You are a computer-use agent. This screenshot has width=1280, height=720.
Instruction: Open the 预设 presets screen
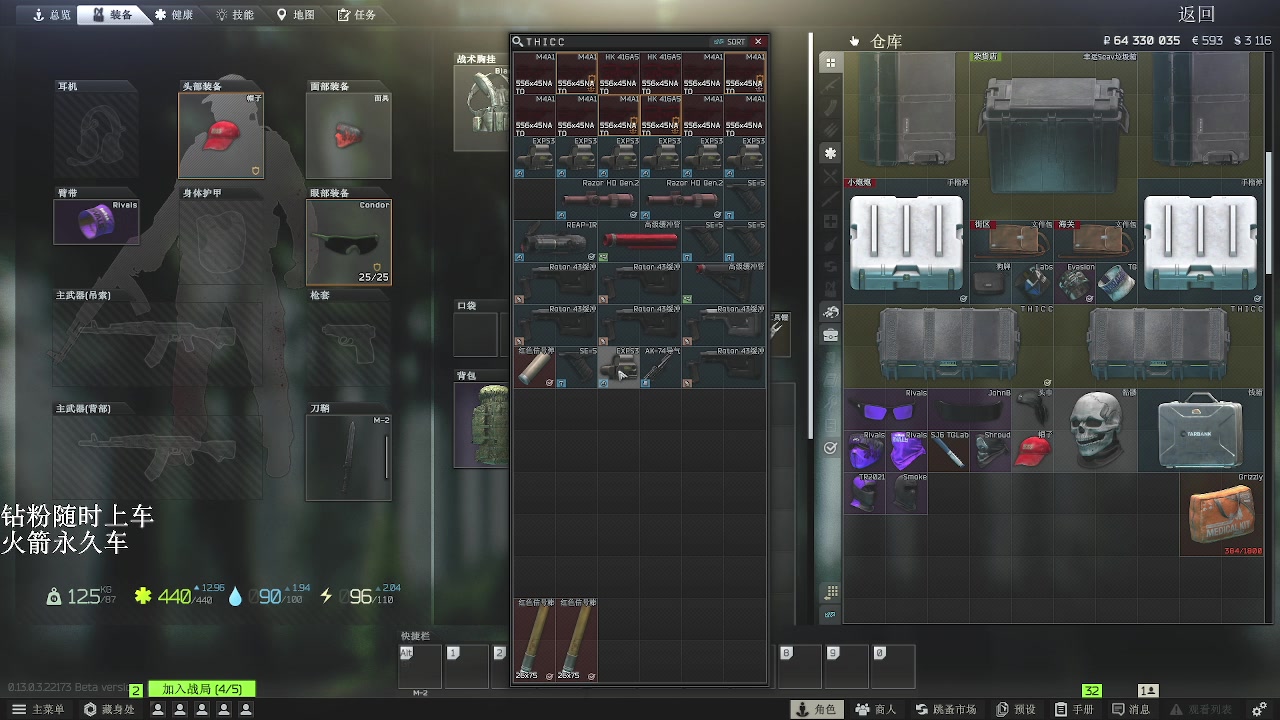(1015, 709)
